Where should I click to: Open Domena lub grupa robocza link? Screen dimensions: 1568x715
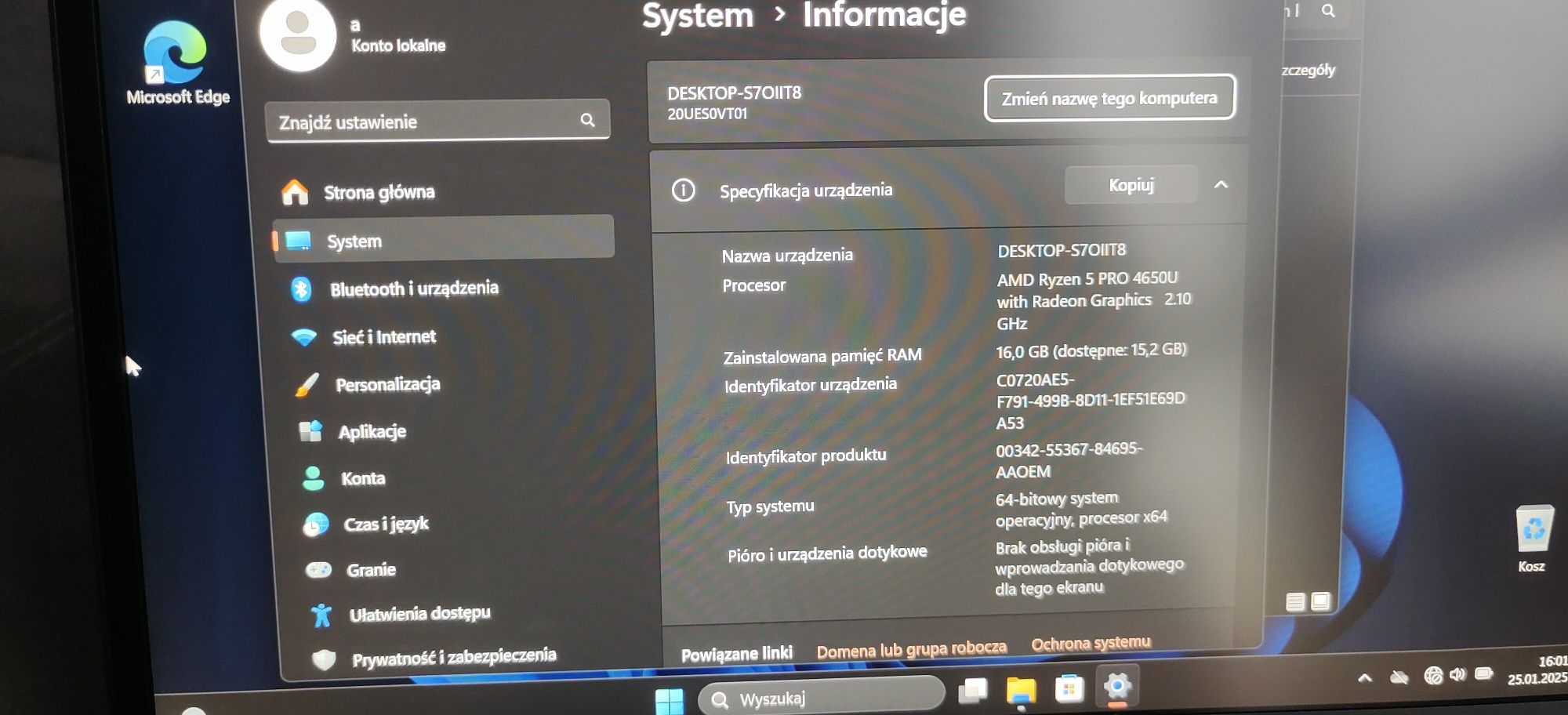911,649
